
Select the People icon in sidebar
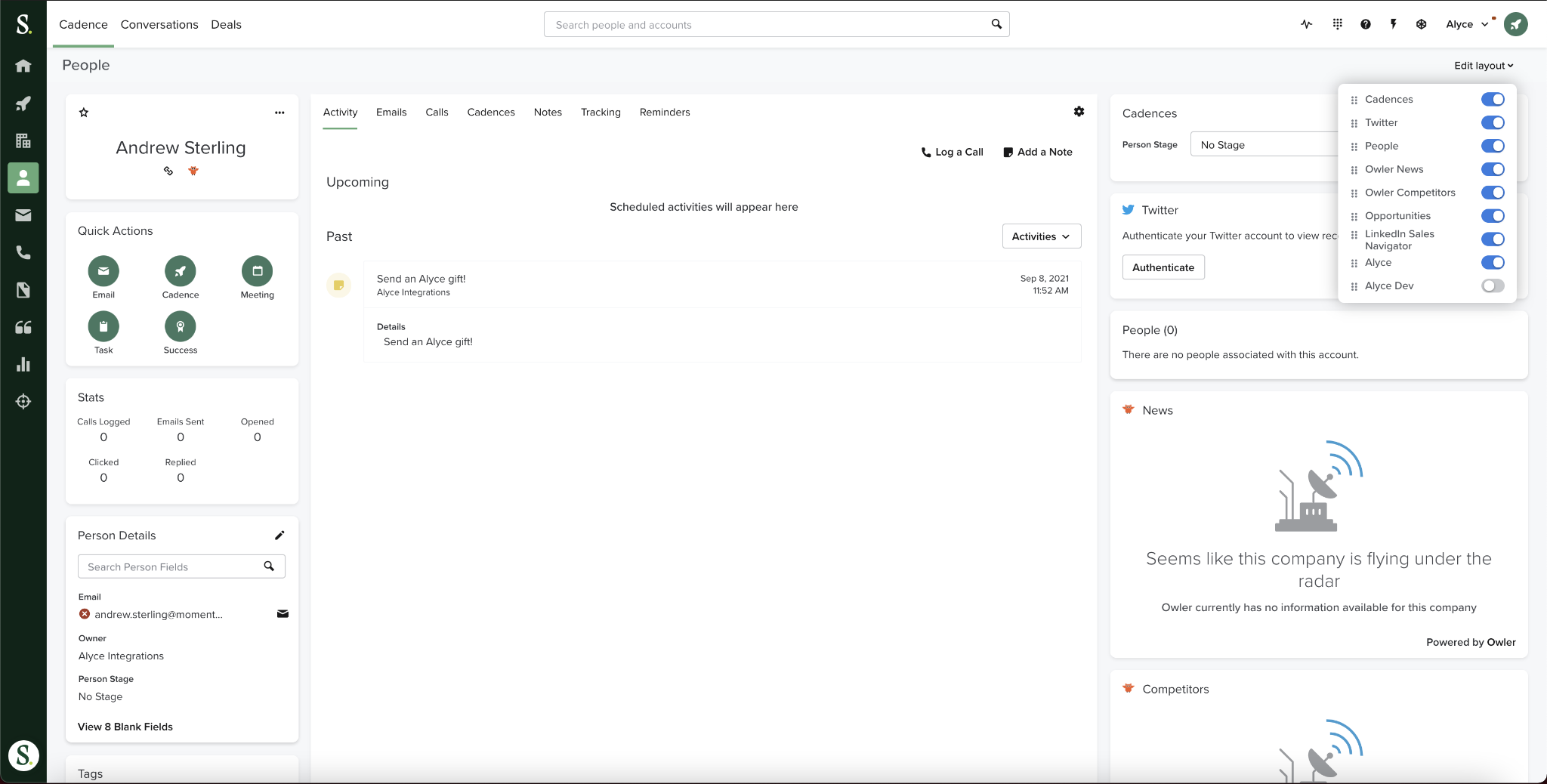[x=23, y=178]
